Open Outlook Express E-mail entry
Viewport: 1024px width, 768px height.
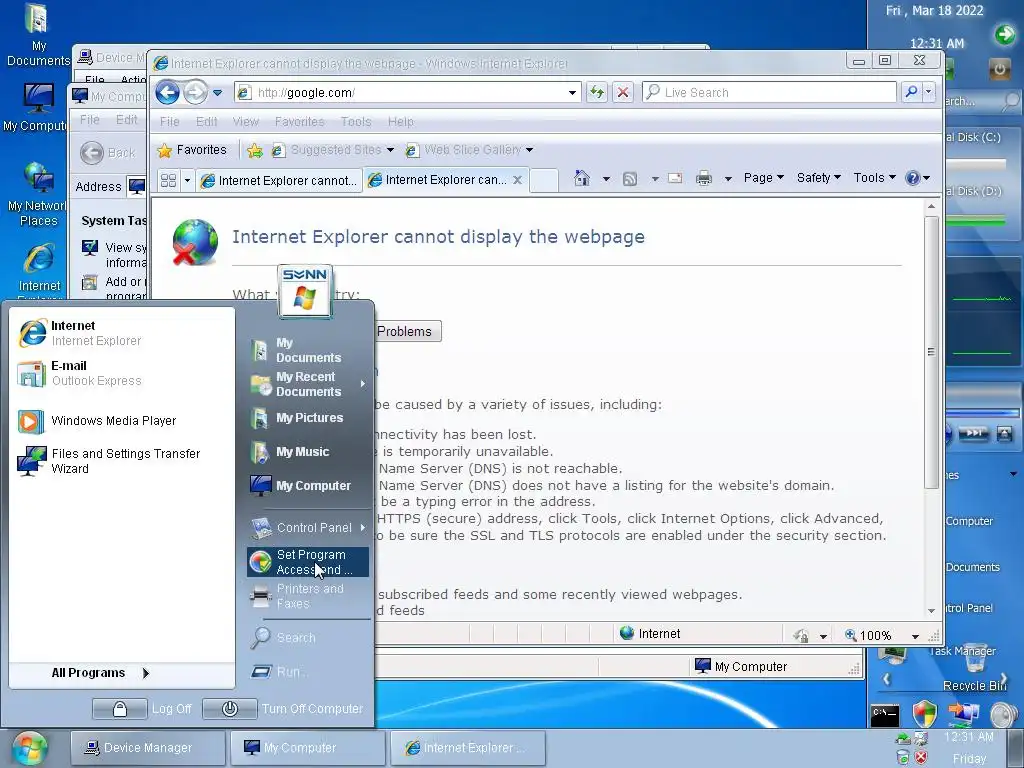pos(121,374)
